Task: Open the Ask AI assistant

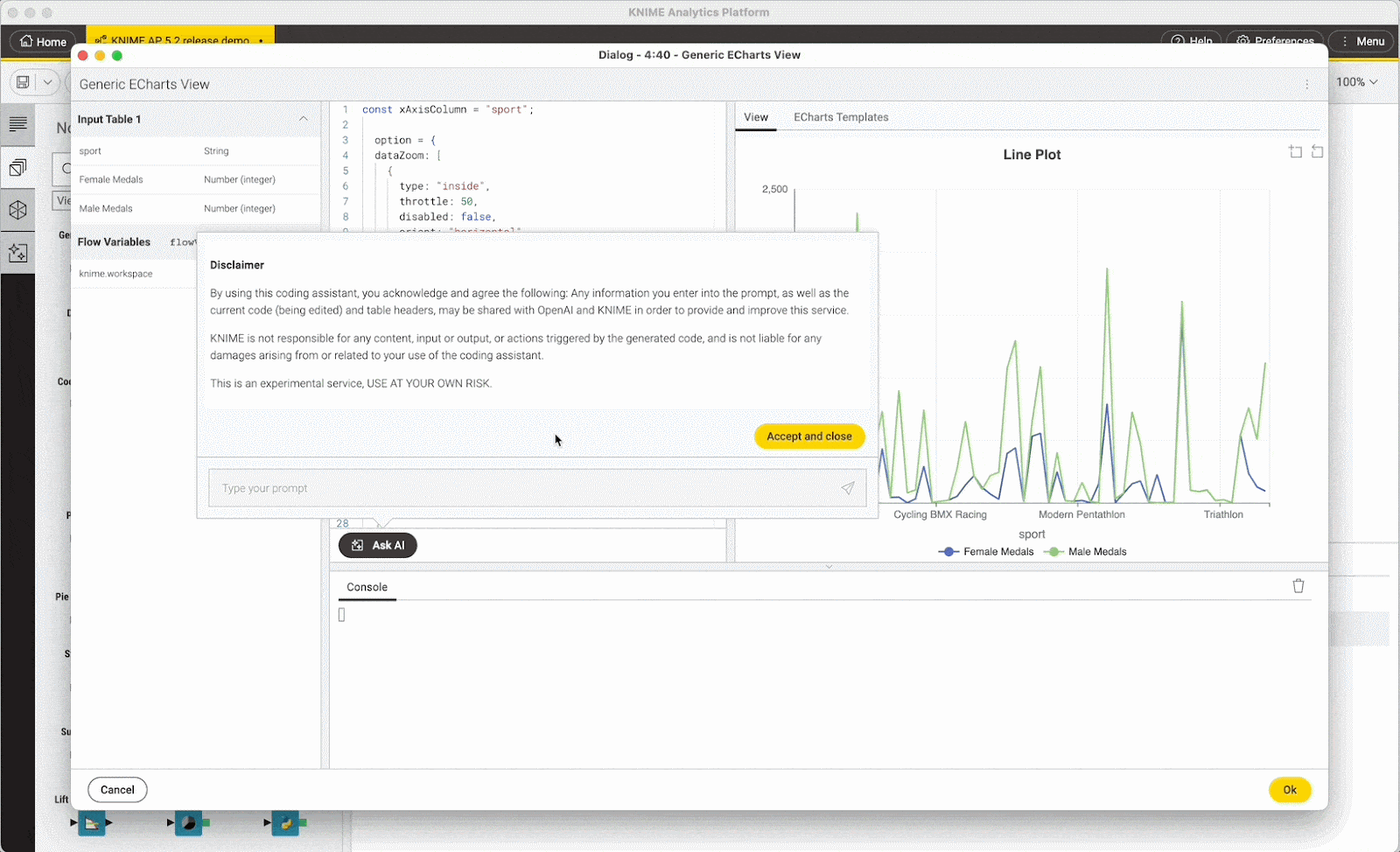Action: point(378,545)
